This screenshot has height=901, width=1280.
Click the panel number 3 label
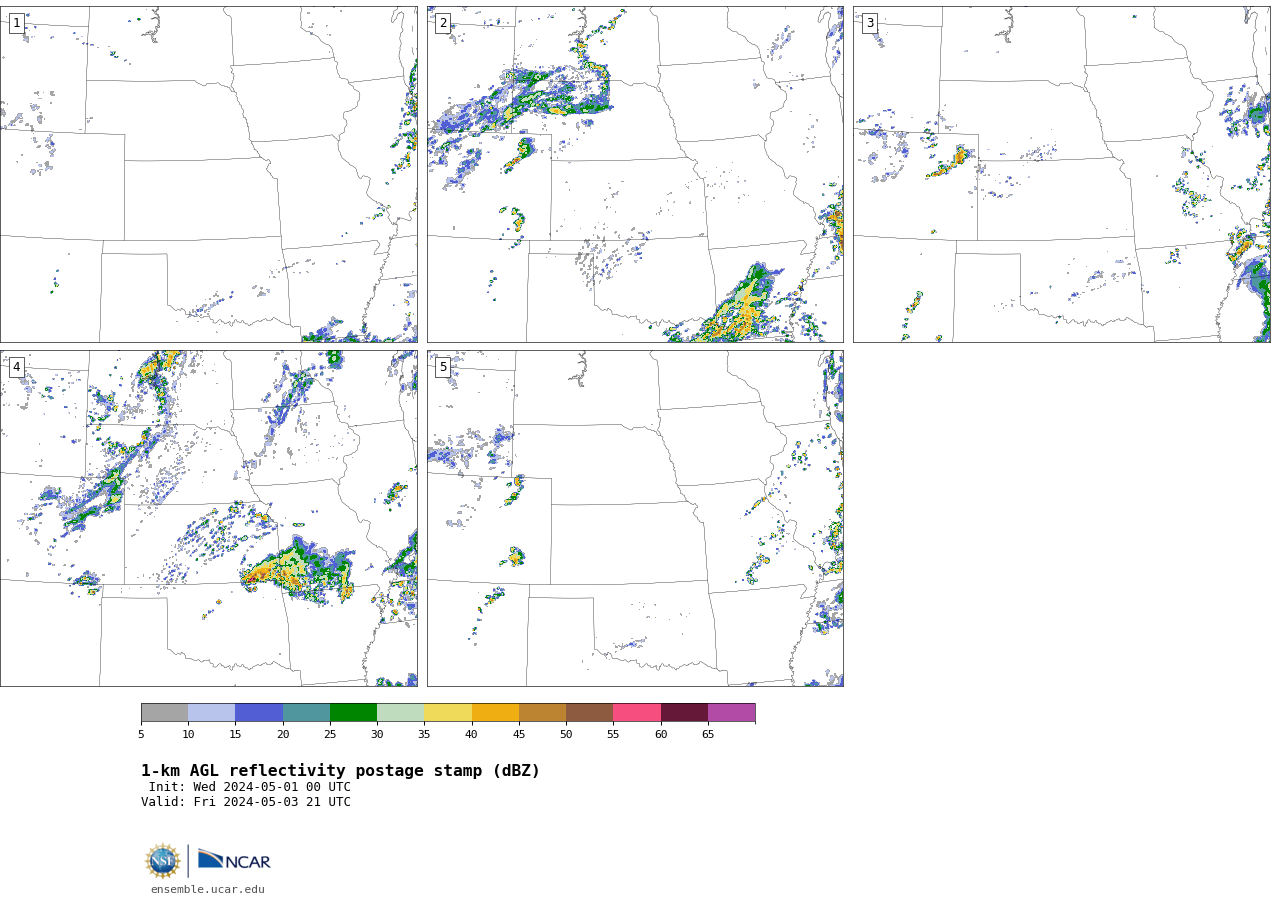pyautogui.click(x=870, y=23)
